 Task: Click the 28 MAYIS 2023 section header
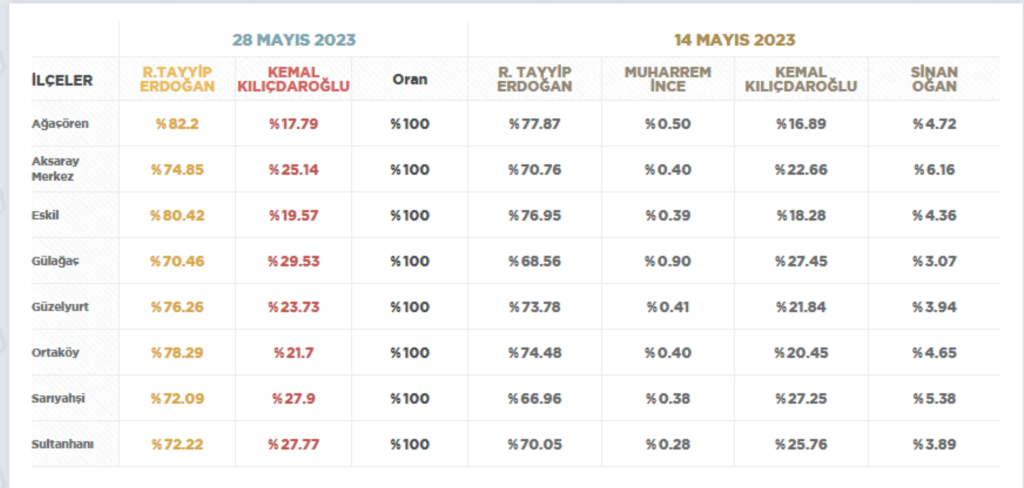tap(294, 40)
